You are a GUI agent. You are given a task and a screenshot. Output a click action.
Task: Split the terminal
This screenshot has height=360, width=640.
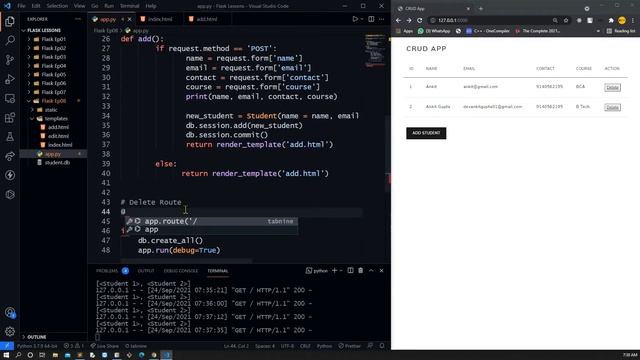click(x=350, y=270)
